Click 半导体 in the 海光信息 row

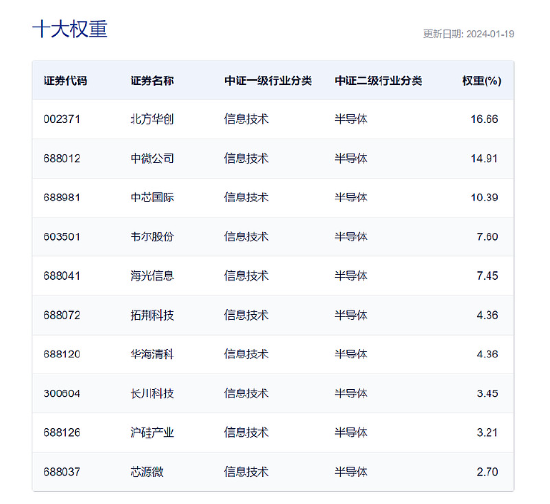pos(351,276)
